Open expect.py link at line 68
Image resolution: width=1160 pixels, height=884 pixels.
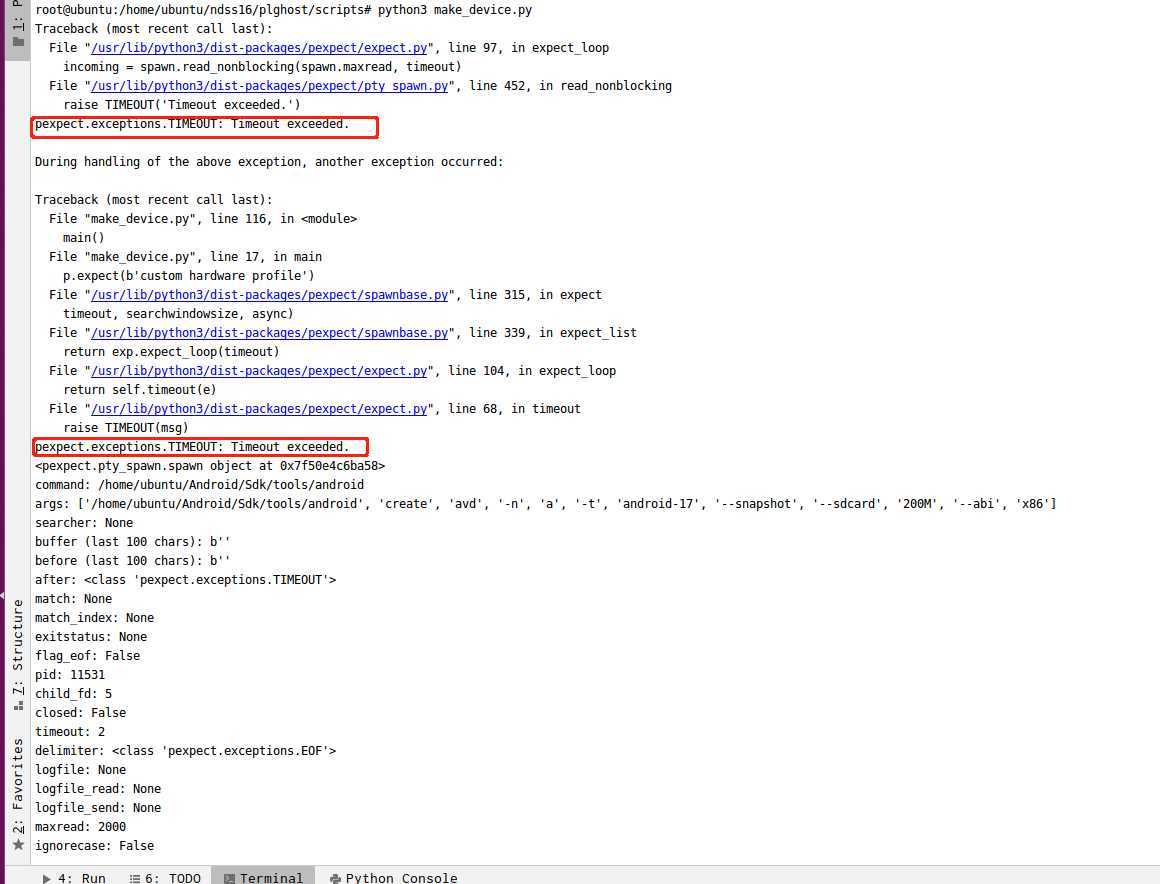[259, 409]
